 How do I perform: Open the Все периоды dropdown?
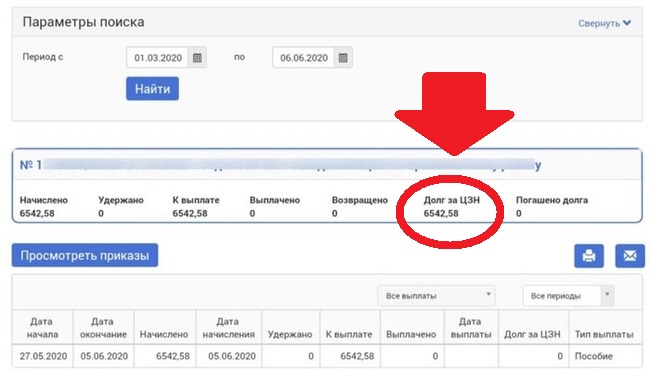point(568,296)
